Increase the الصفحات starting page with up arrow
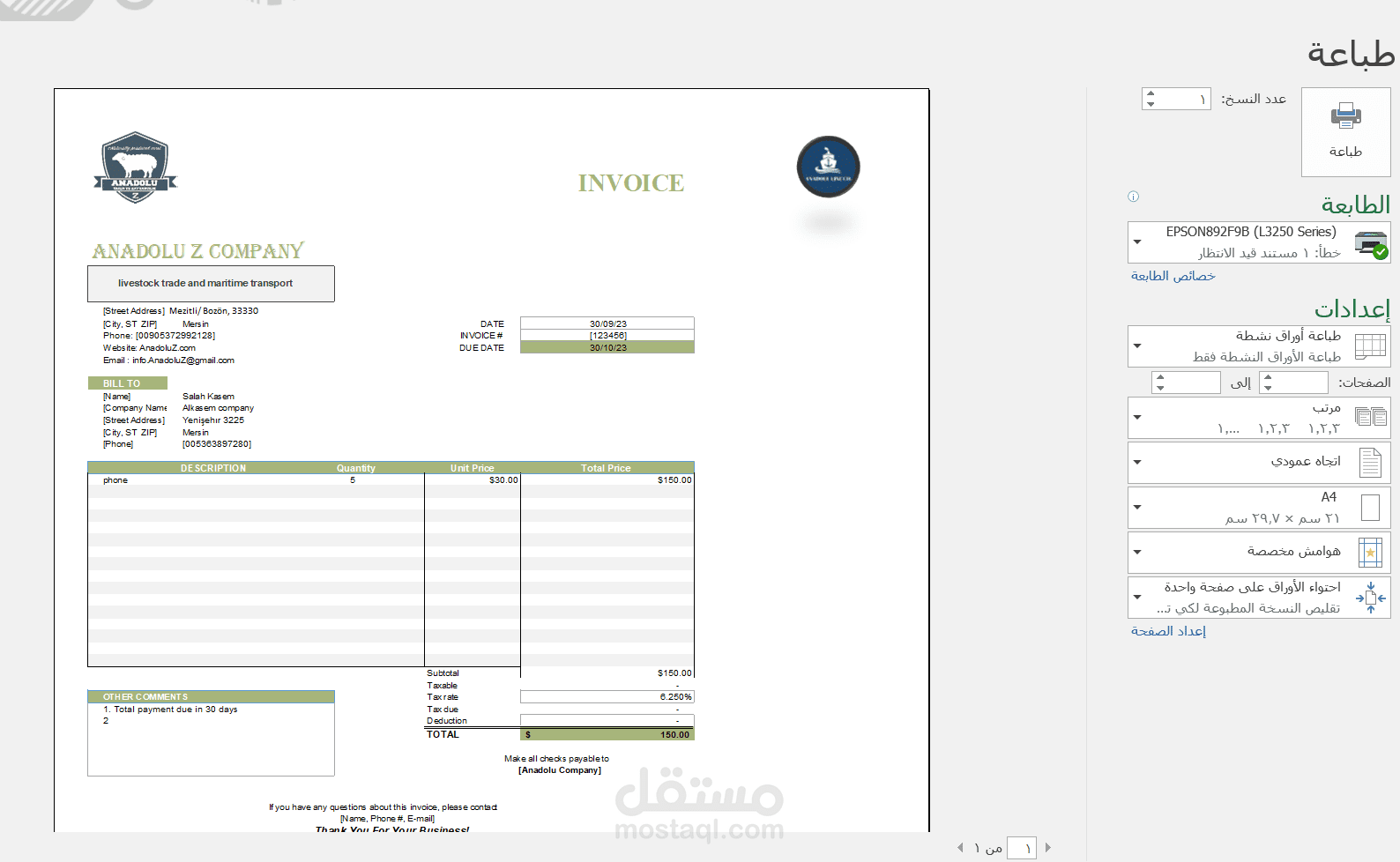Viewport: 1400px width, 862px height. pyautogui.click(x=1268, y=376)
